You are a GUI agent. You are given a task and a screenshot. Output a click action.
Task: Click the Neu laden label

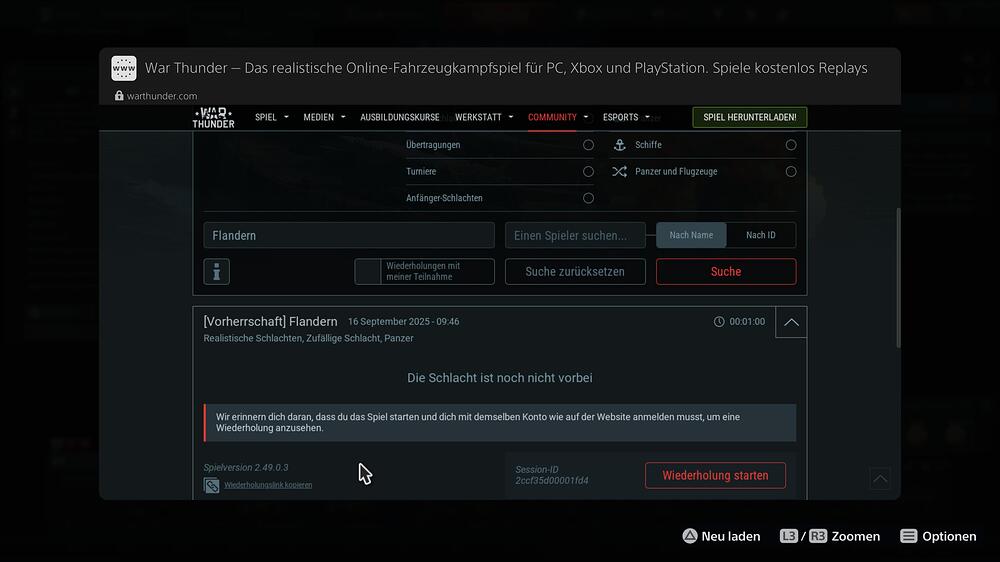pos(731,536)
